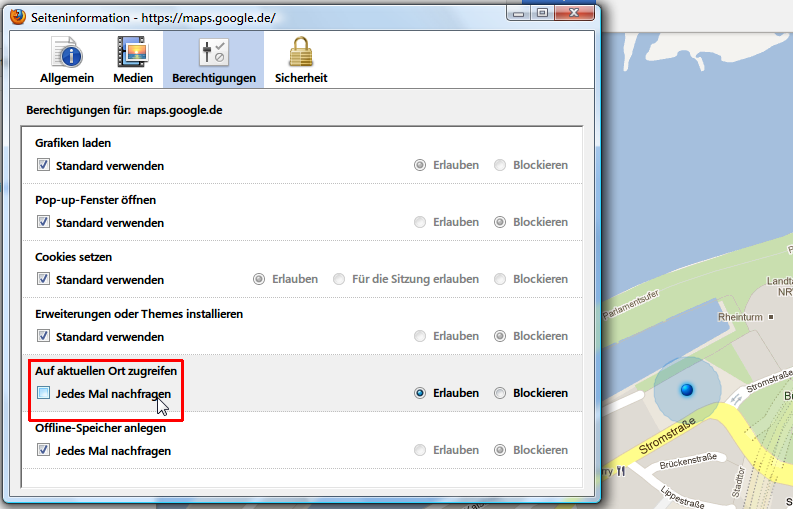Select Blockieren for Auf aktuellen Ort zugreifen
This screenshot has height=509, width=793.
tap(500, 393)
